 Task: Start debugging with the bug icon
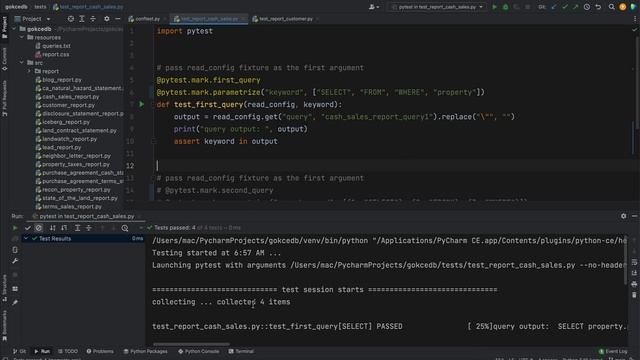click(x=505, y=7)
